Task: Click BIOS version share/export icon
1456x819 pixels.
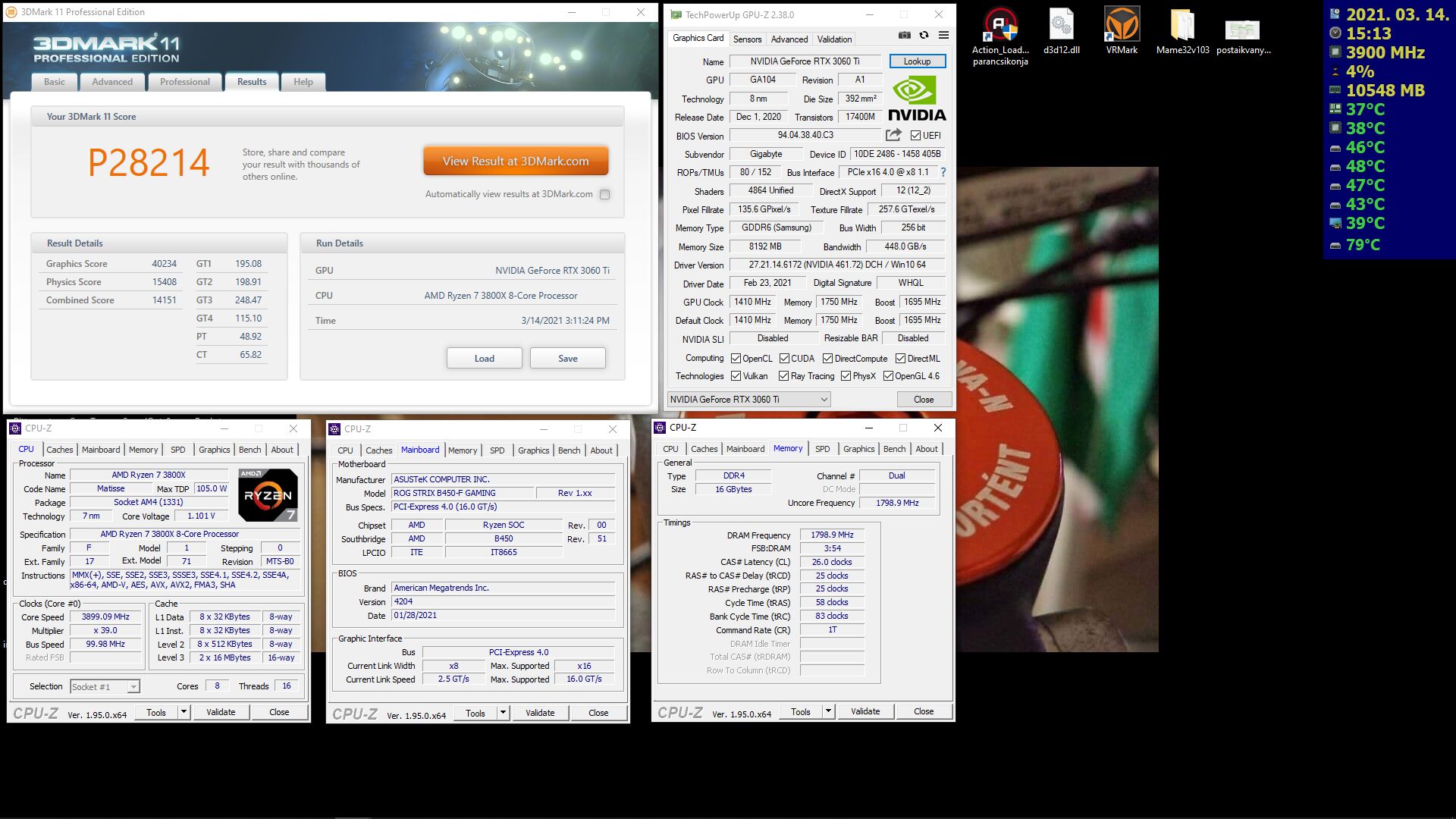Action: pyautogui.click(x=893, y=135)
